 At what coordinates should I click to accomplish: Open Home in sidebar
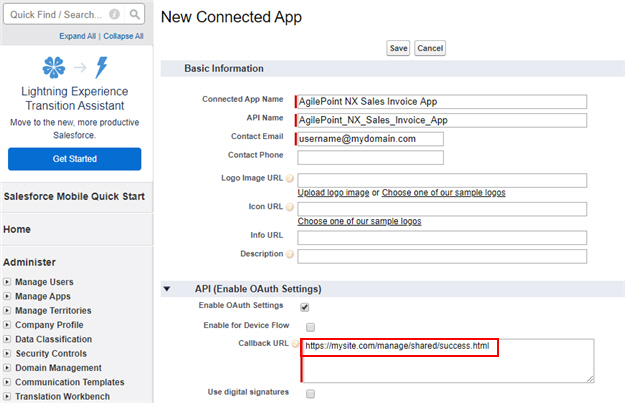[x=17, y=230]
